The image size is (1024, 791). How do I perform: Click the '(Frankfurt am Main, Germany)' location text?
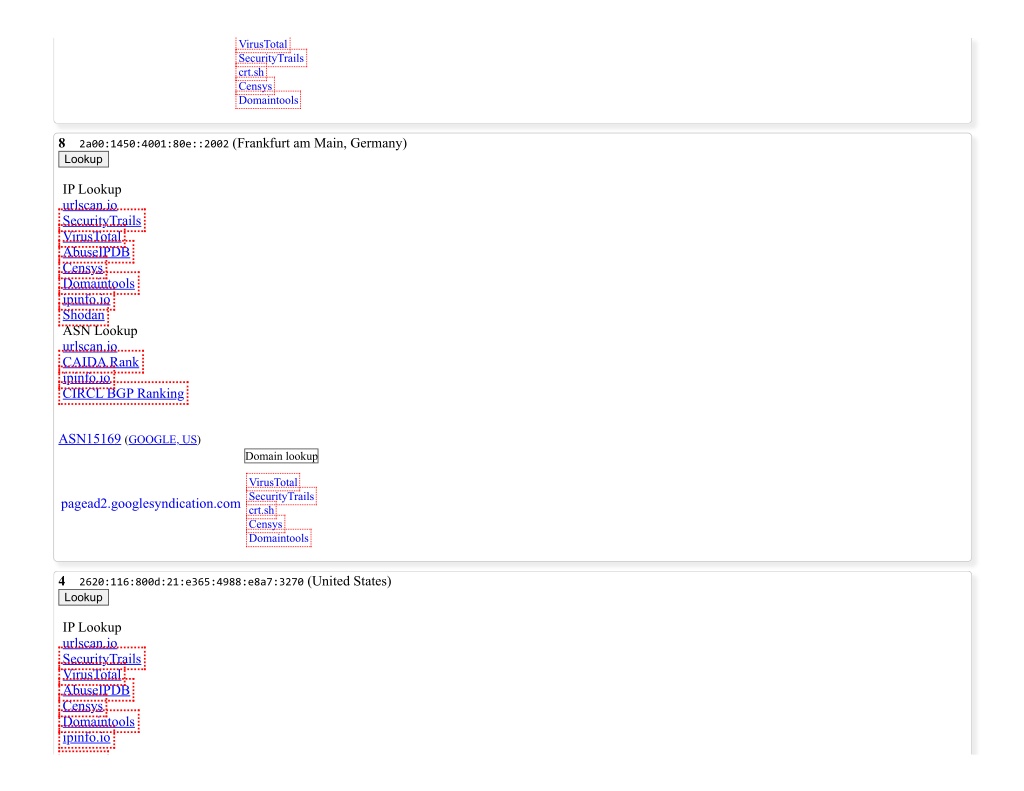319,143
